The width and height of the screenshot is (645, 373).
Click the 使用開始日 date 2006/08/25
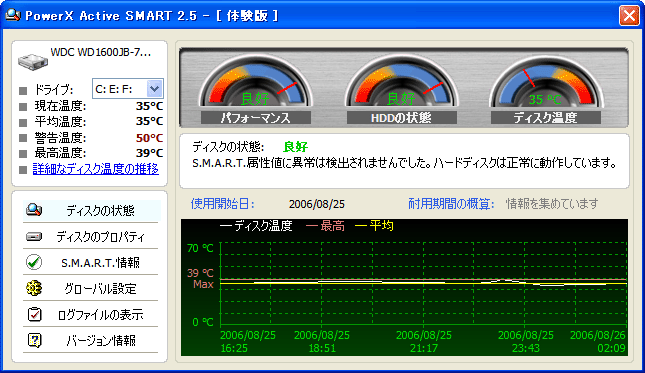point(317,204)
